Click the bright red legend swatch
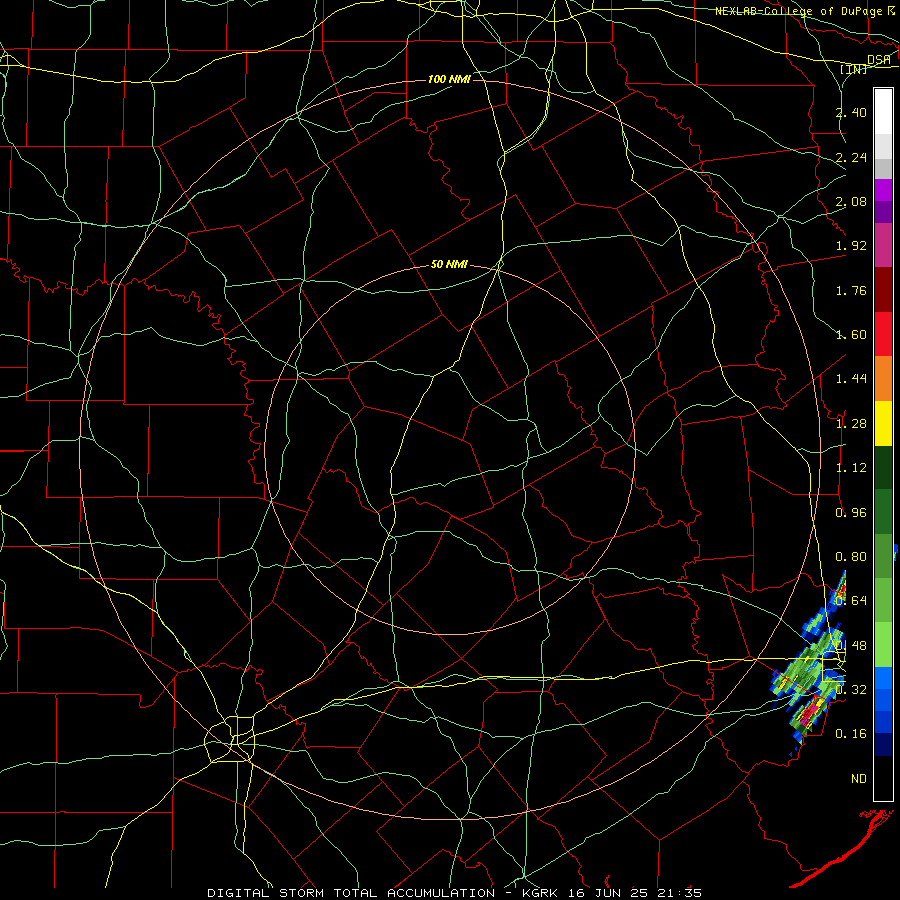Viewport: 900px width, 900px height. (x=883, y=334)
